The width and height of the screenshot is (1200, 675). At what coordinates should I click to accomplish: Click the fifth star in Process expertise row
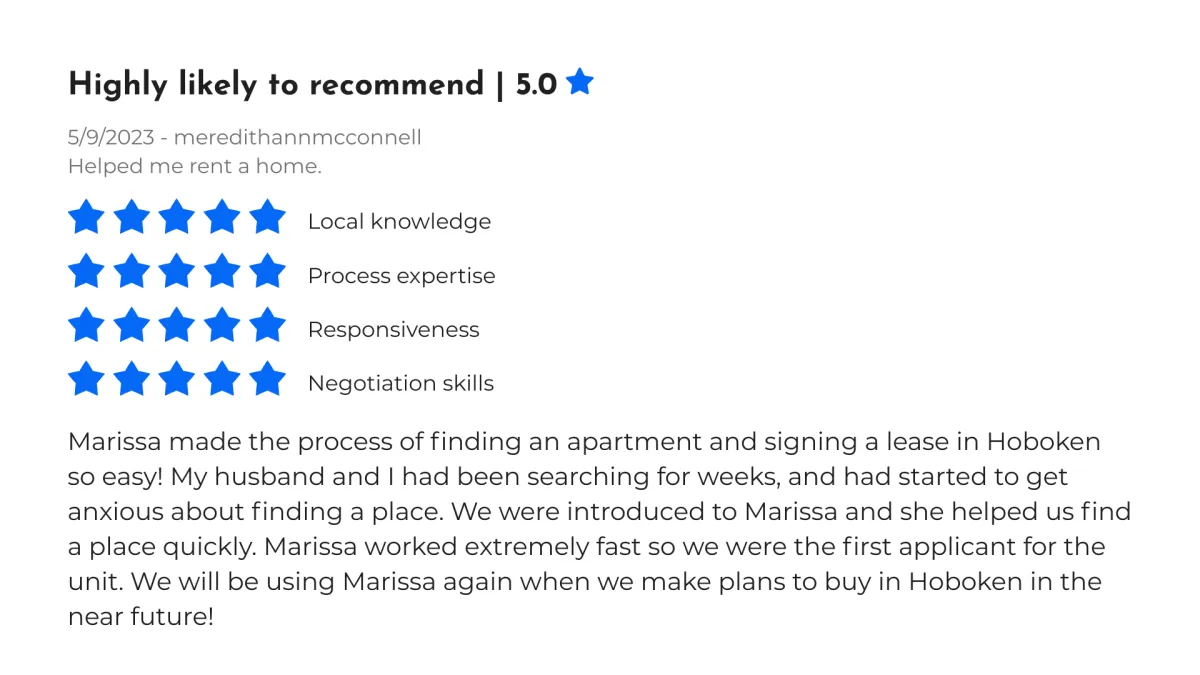(x=267, y=271)
